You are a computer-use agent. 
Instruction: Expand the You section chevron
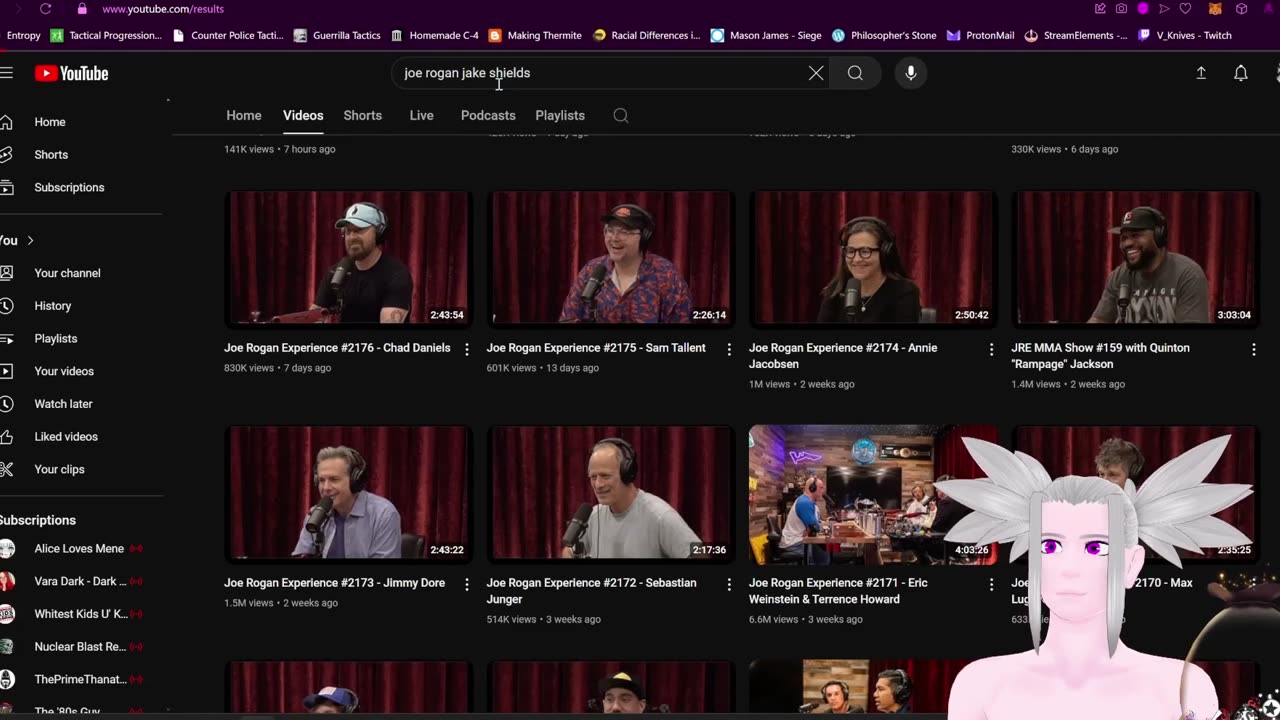pyautogui.click(x=30, y=240)
